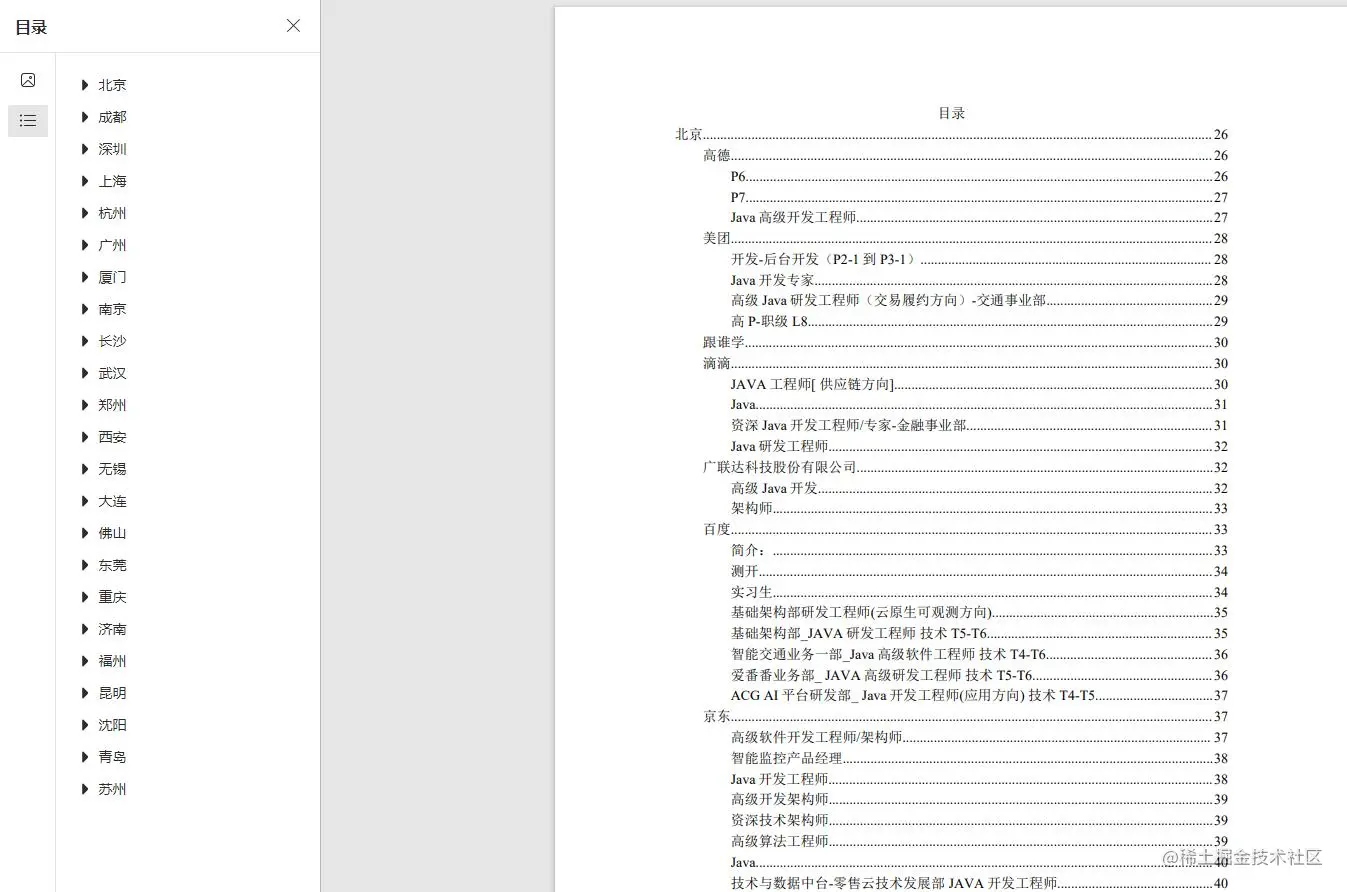Click the 资深Java开发工程师/专家-金融事业部 entry
Image resolution: width=1347 pixels, height=892 pixels.
[980, 425]
